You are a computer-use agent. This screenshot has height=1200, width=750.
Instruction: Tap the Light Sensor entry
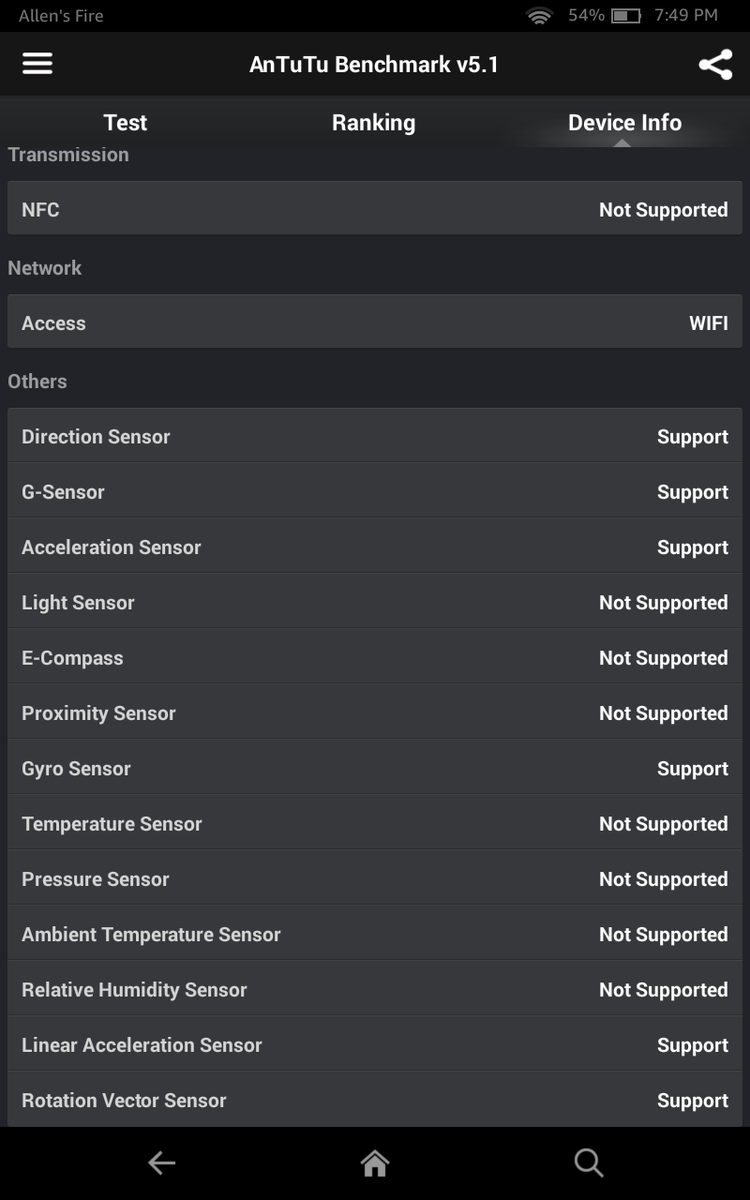pos(375,602)
